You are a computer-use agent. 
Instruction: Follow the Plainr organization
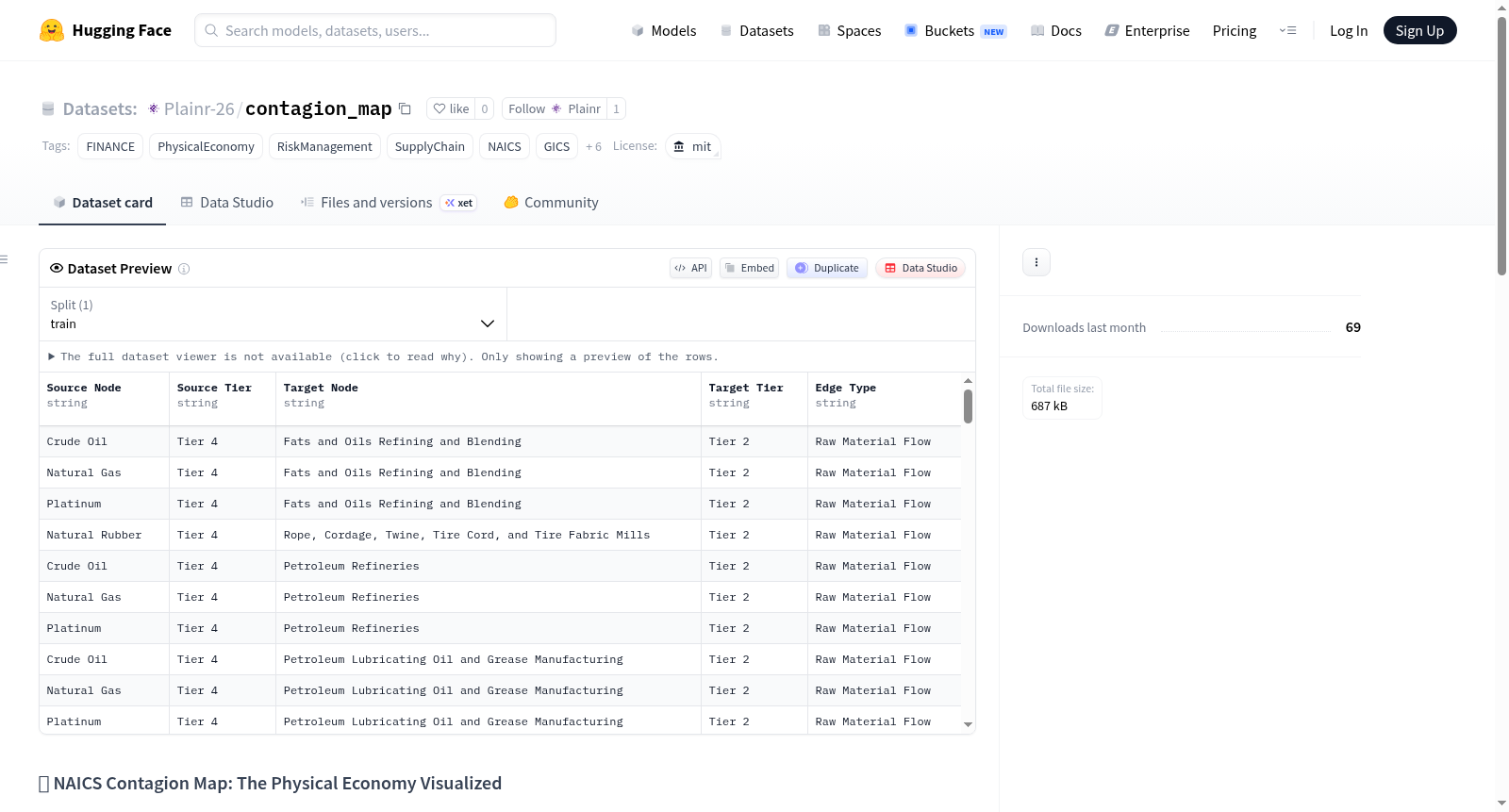(555, 108)
